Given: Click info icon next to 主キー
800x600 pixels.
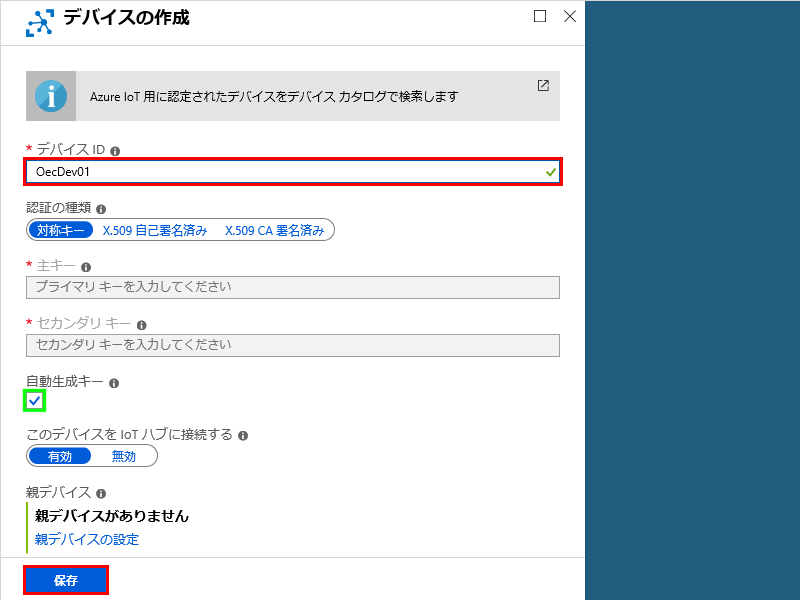Looking at the screenshot, I should click(86, 267).
